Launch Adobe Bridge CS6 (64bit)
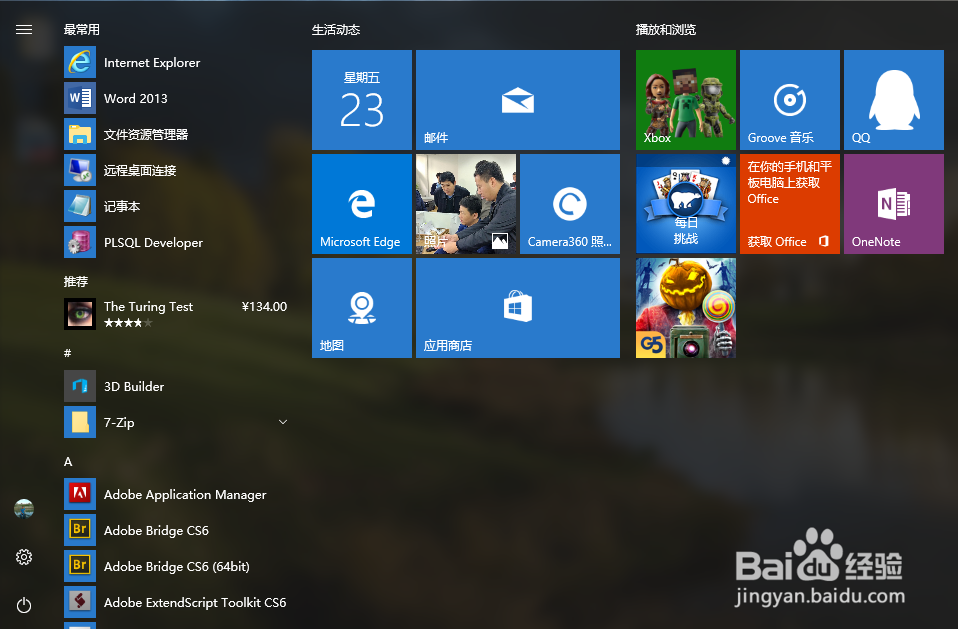The image size is (958, 629). (x=177, y=566)
